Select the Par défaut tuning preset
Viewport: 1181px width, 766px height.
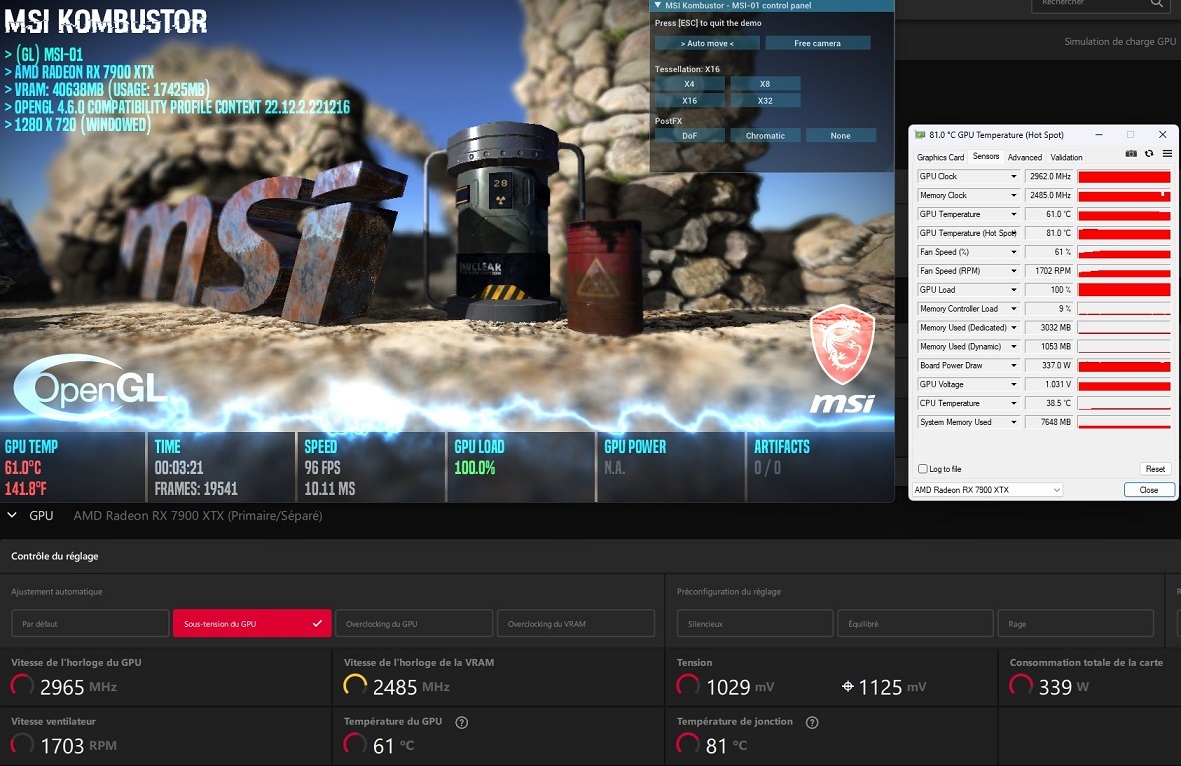click(x=90, y=624)
